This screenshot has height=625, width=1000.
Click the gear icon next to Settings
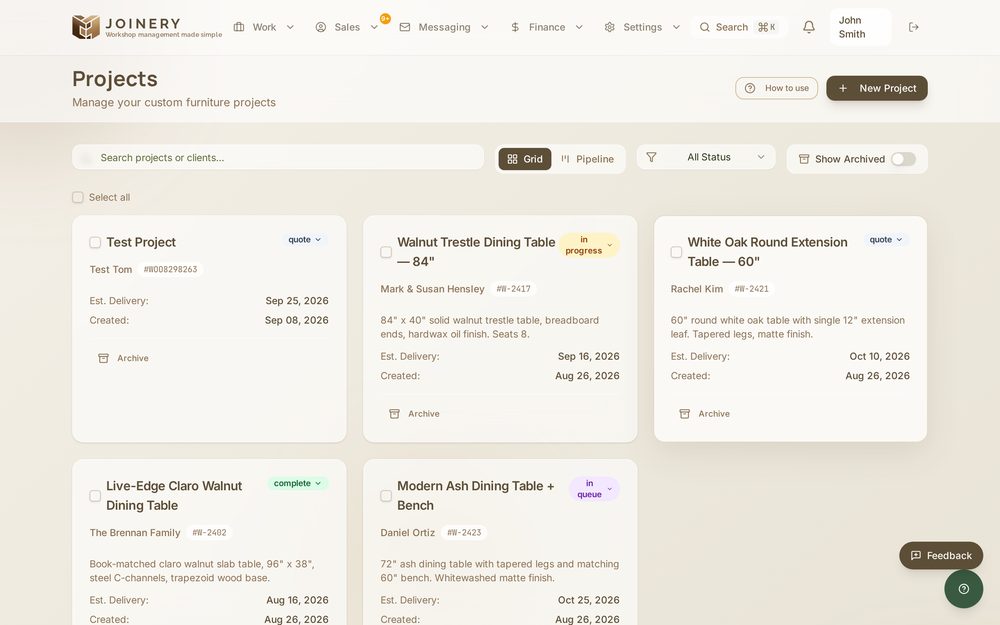610,27
